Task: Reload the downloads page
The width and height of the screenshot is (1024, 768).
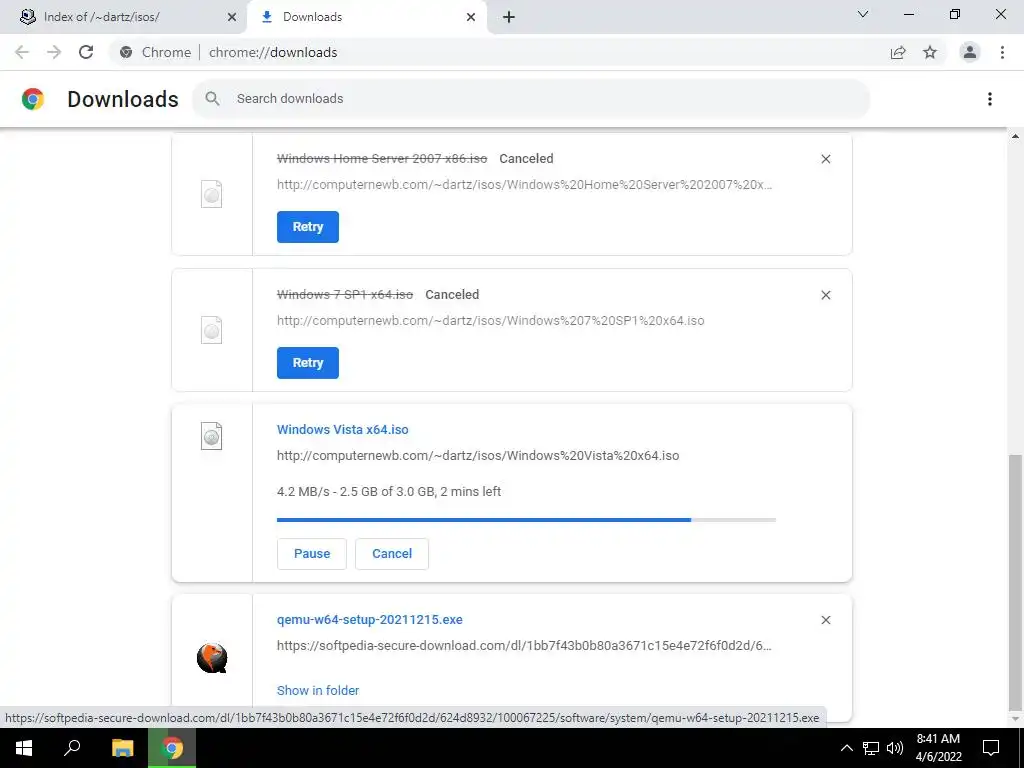Action: [x=86, y=52]
